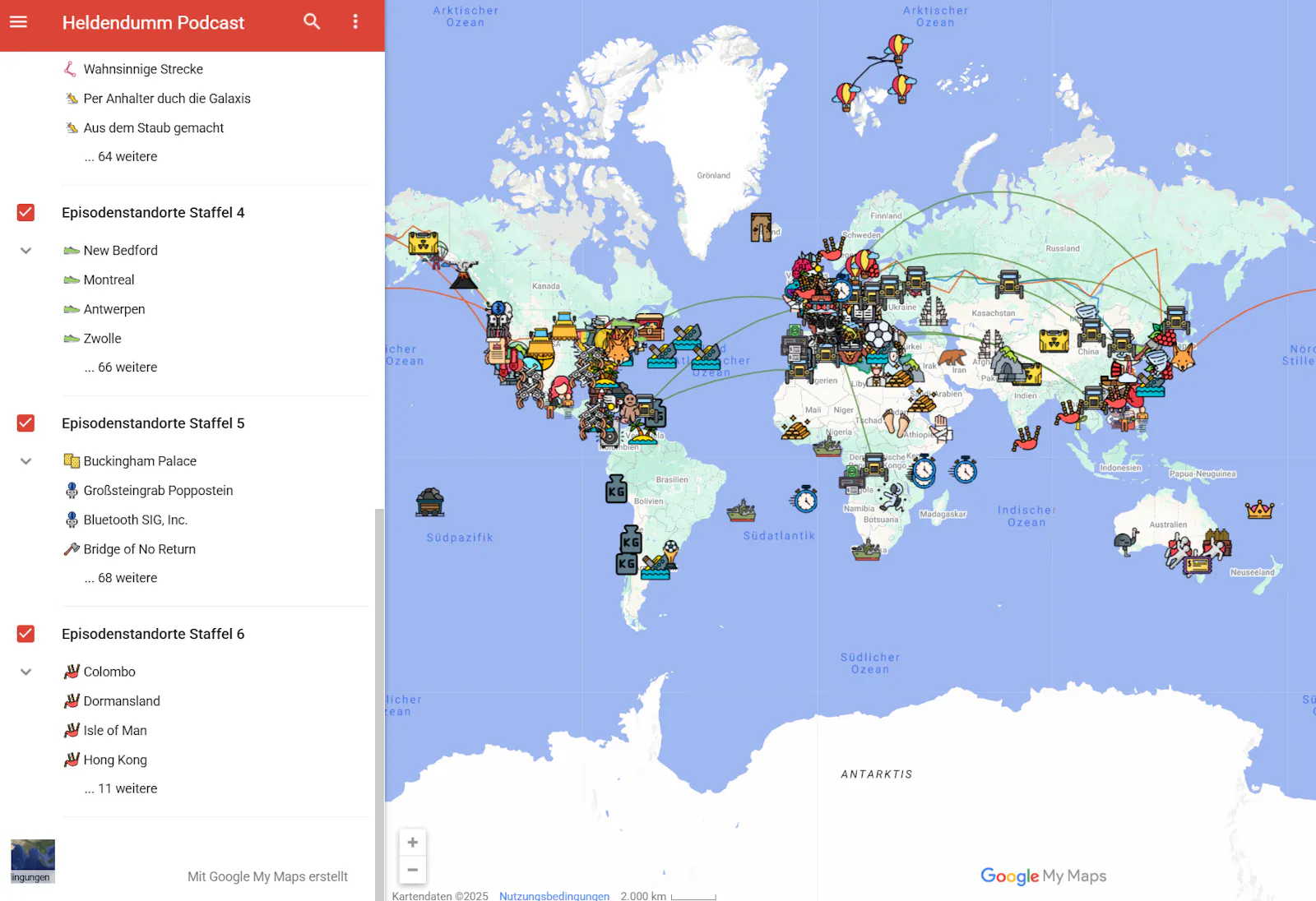Open the hamburger menu in the header
The height and width of the screenshot is (901, 1316).
tap(18, 22)
